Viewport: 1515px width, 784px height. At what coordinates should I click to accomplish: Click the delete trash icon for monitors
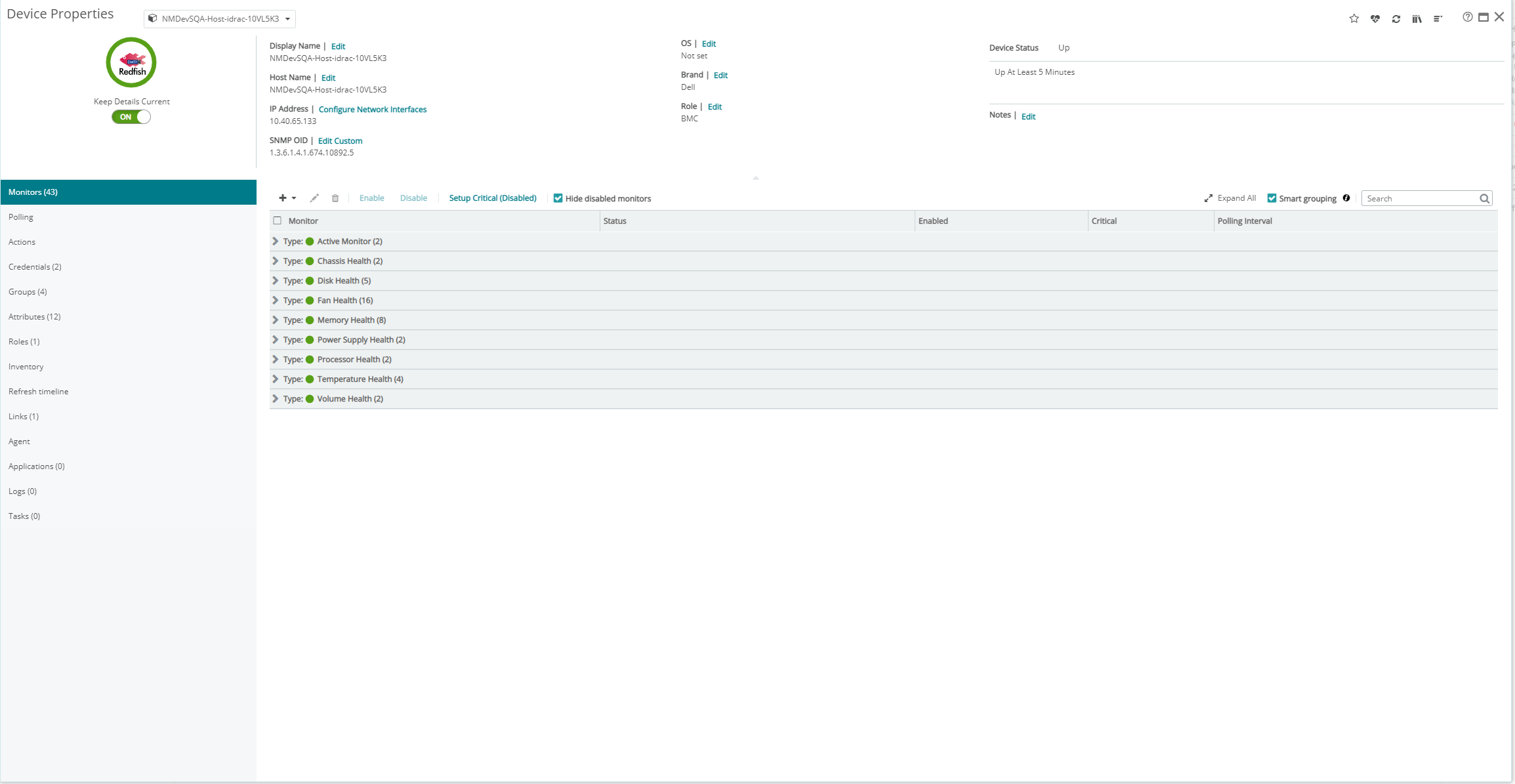click(x=335, y=197)
